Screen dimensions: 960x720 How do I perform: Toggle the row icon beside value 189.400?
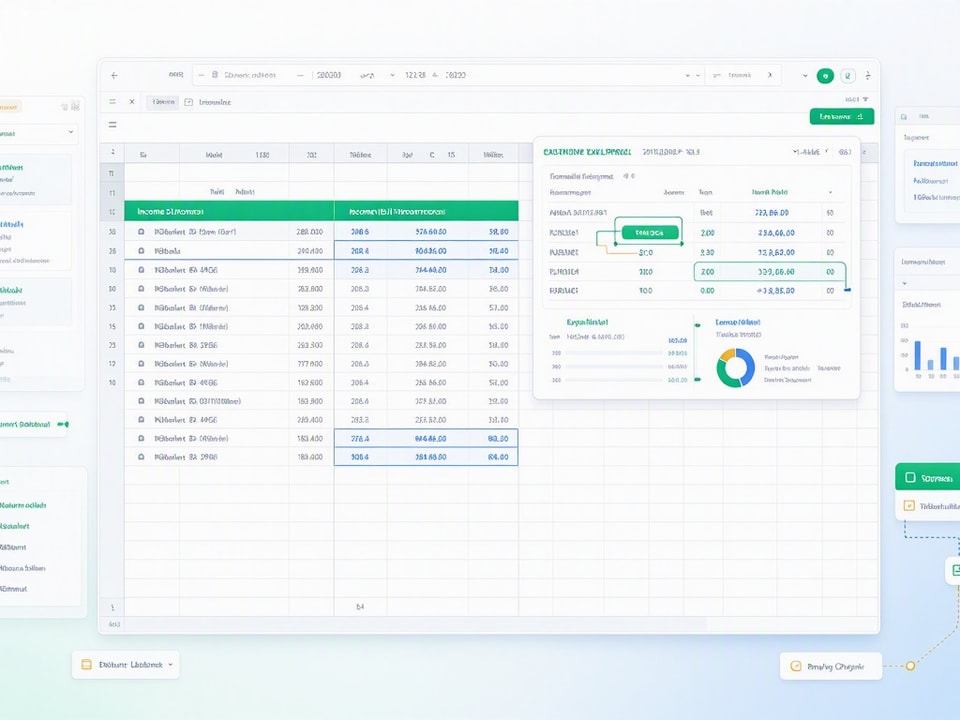pyautogui.click(x=141, y=457)
